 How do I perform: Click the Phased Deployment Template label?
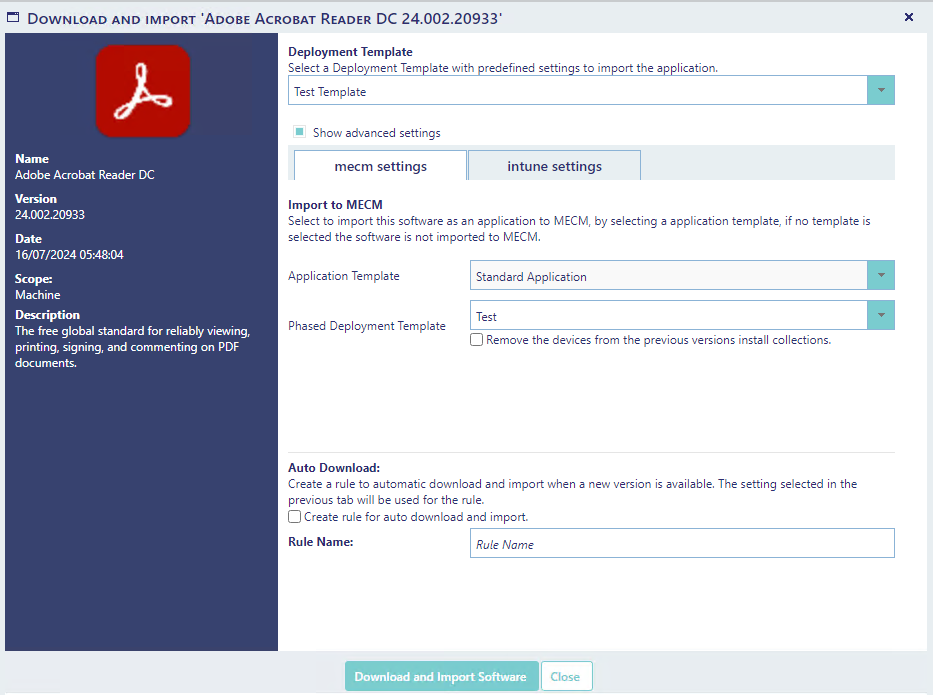[367, 326]
